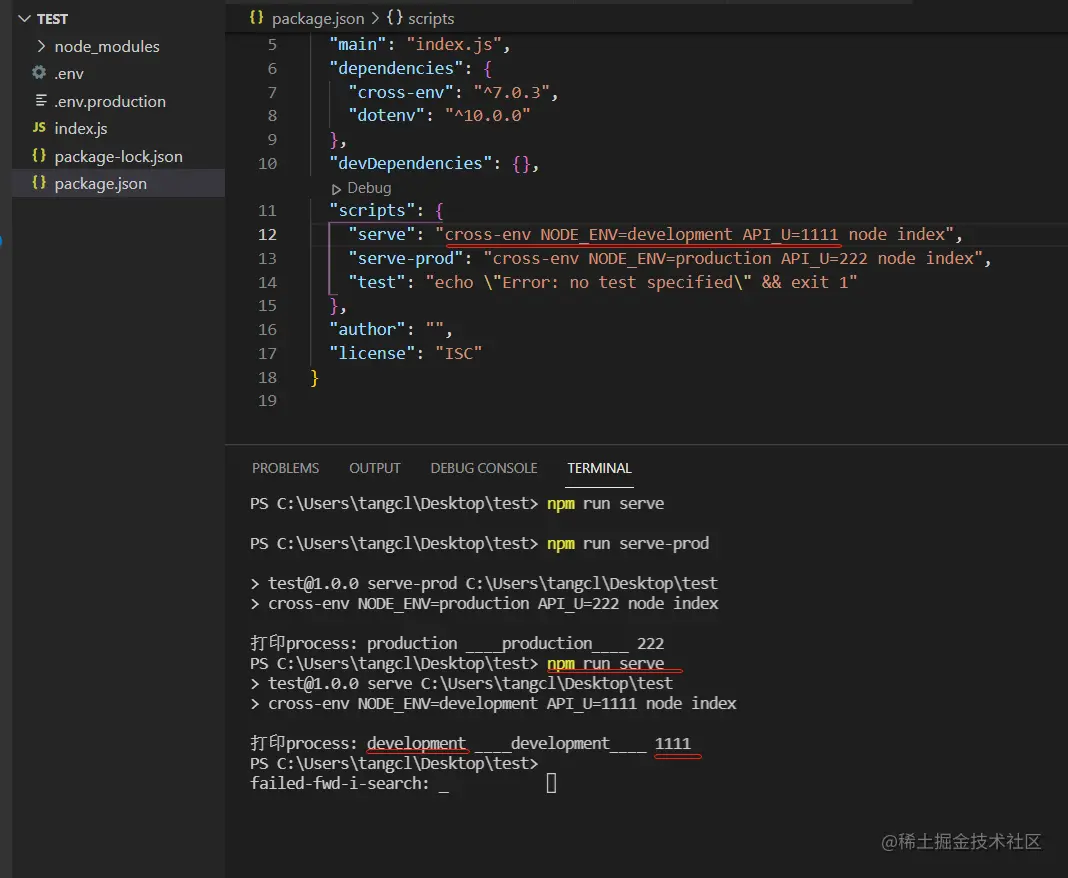Open the DEBUG CONSOLE tab

pyautogui.click(x=484, y=469)
